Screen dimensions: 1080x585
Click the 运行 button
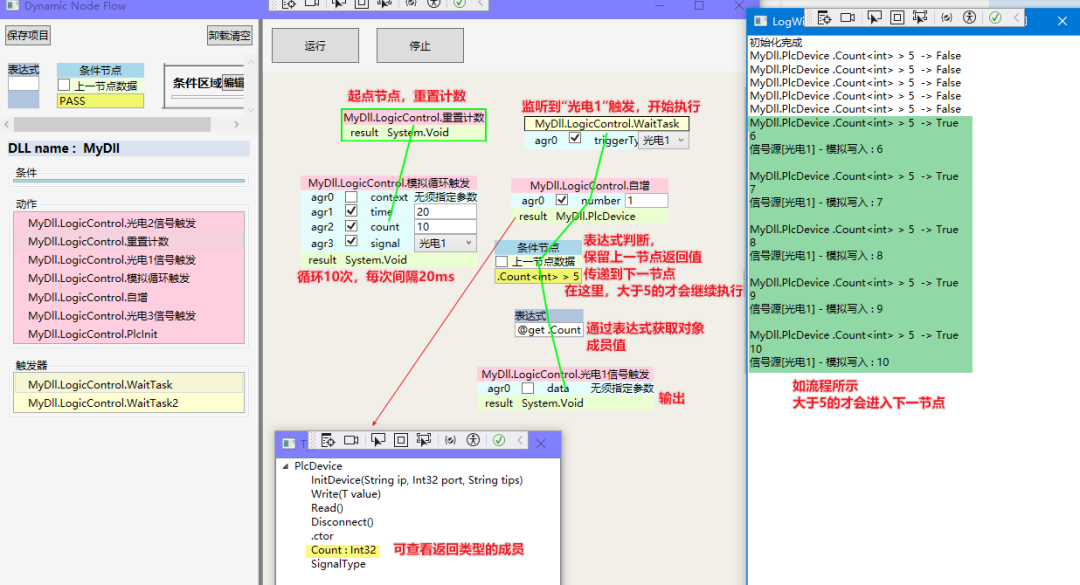315,45
